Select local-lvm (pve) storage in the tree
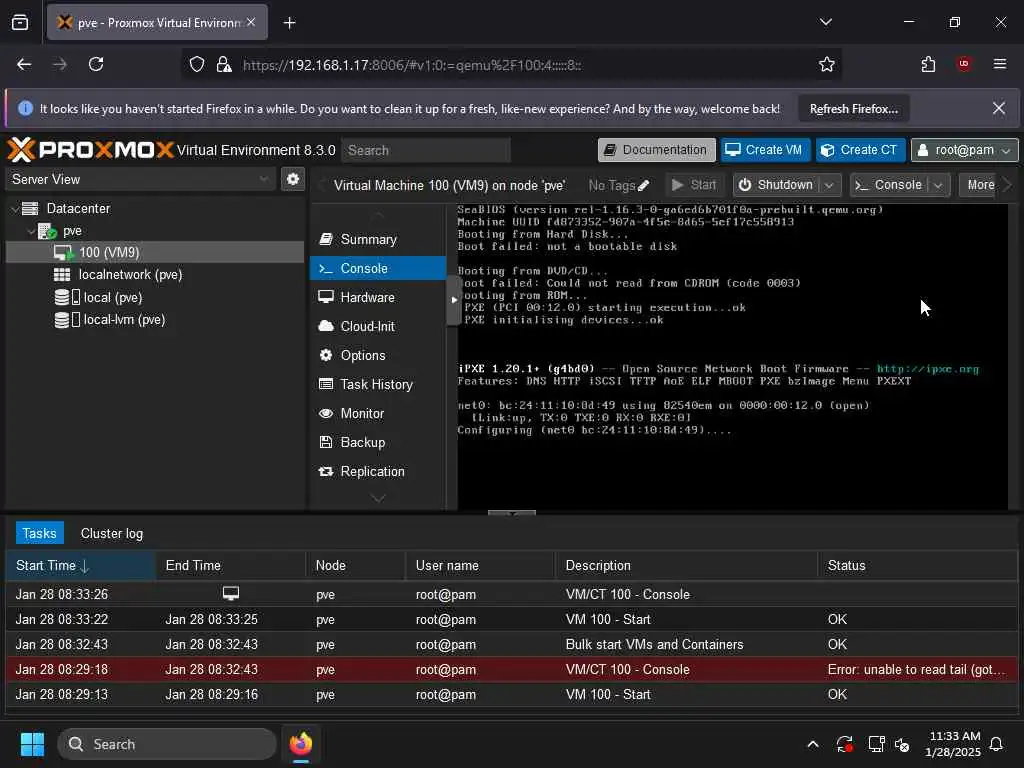This screenshot has height=768, width=1024. [155, 320]
